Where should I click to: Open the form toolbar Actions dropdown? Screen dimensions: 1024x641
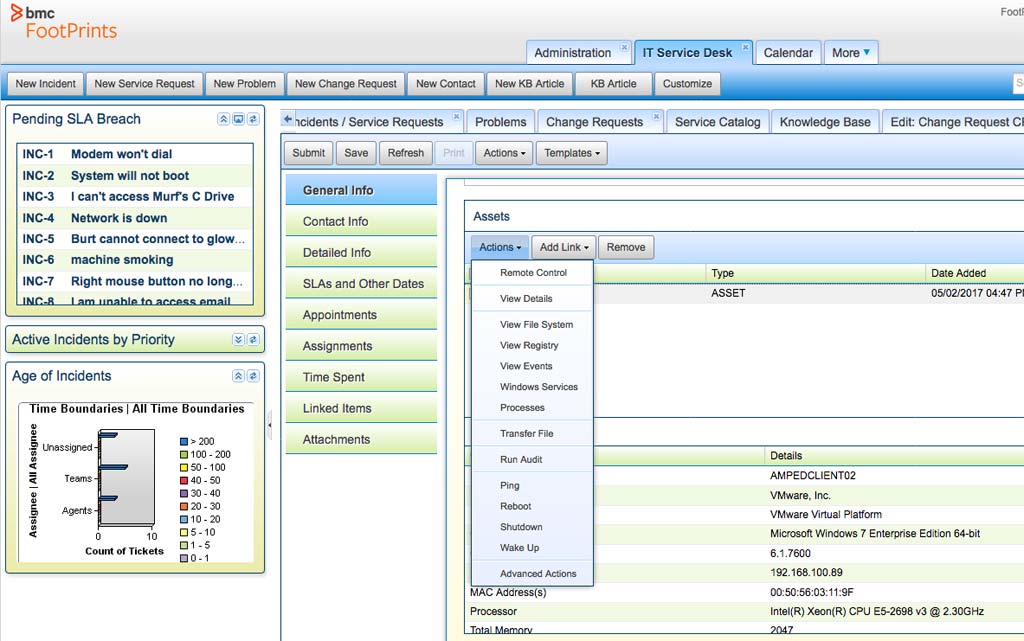point(504,153)
